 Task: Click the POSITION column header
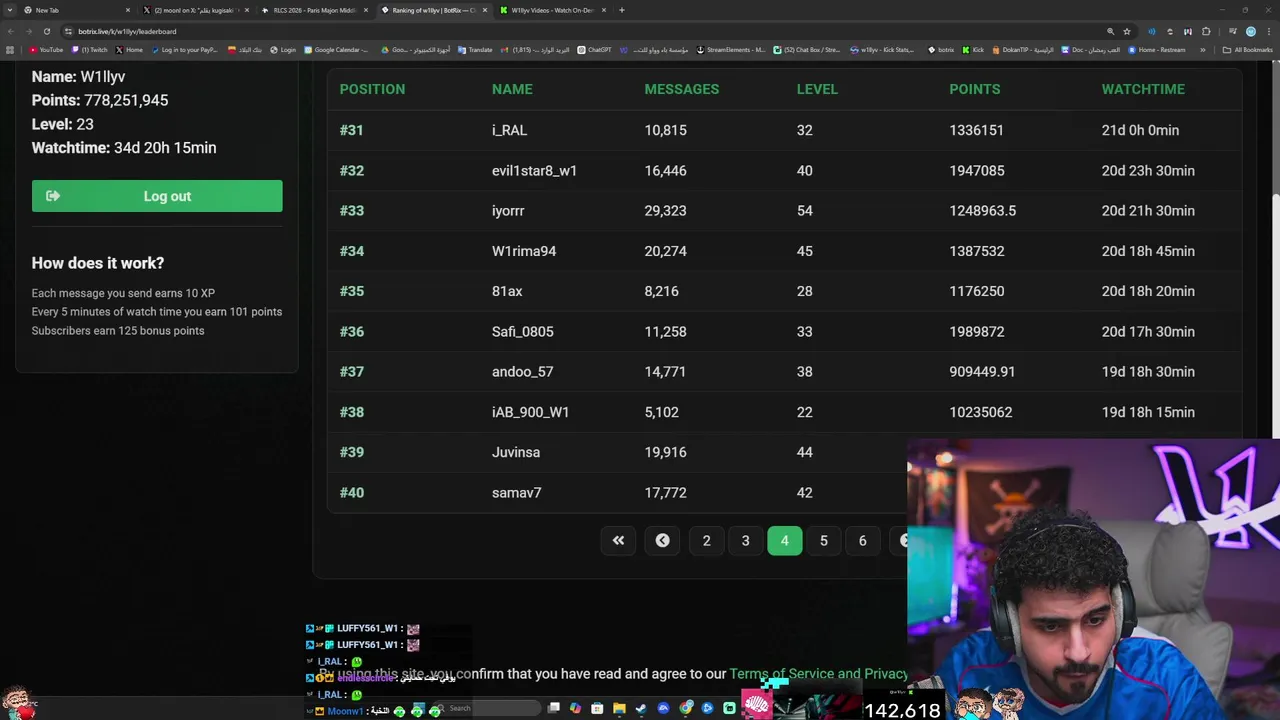(372, 89)
